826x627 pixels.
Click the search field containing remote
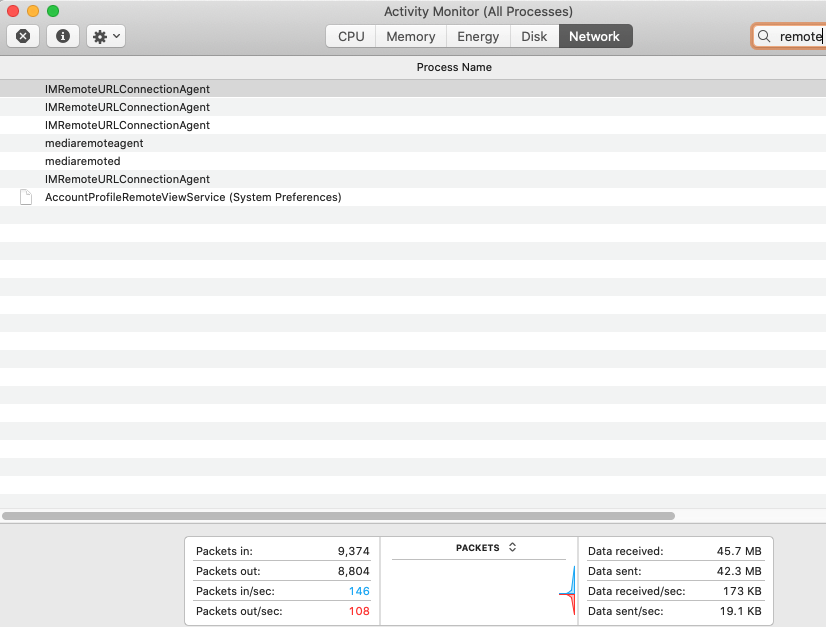[x=790, y=36]
